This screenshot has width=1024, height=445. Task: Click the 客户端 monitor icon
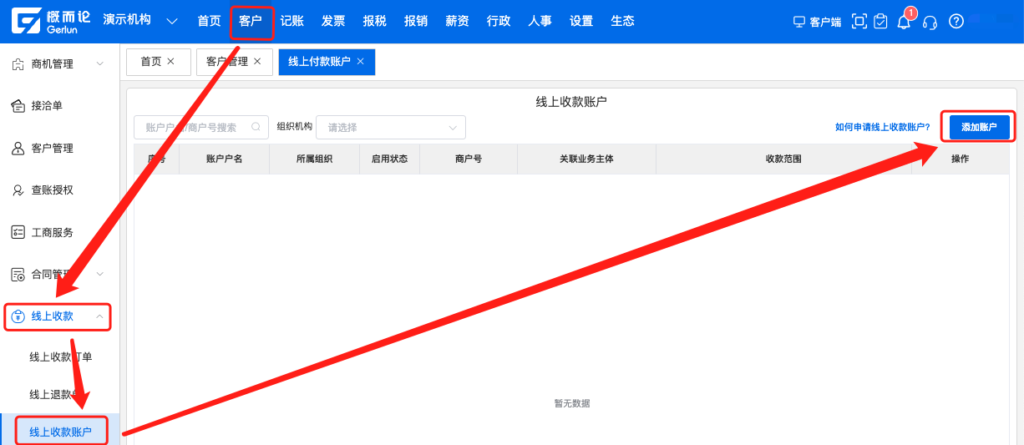click(799, 22)
